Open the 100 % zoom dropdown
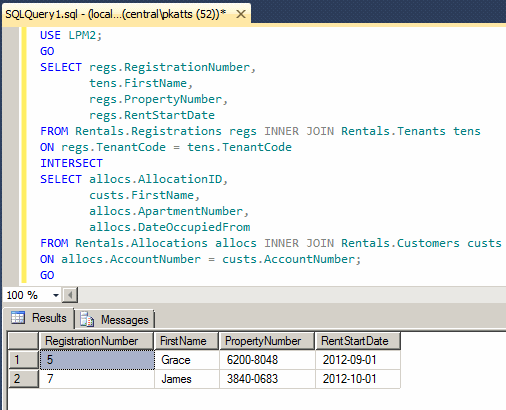Image resolution: width=506 pixels, height=410 pixels. (x=56, y=295)
